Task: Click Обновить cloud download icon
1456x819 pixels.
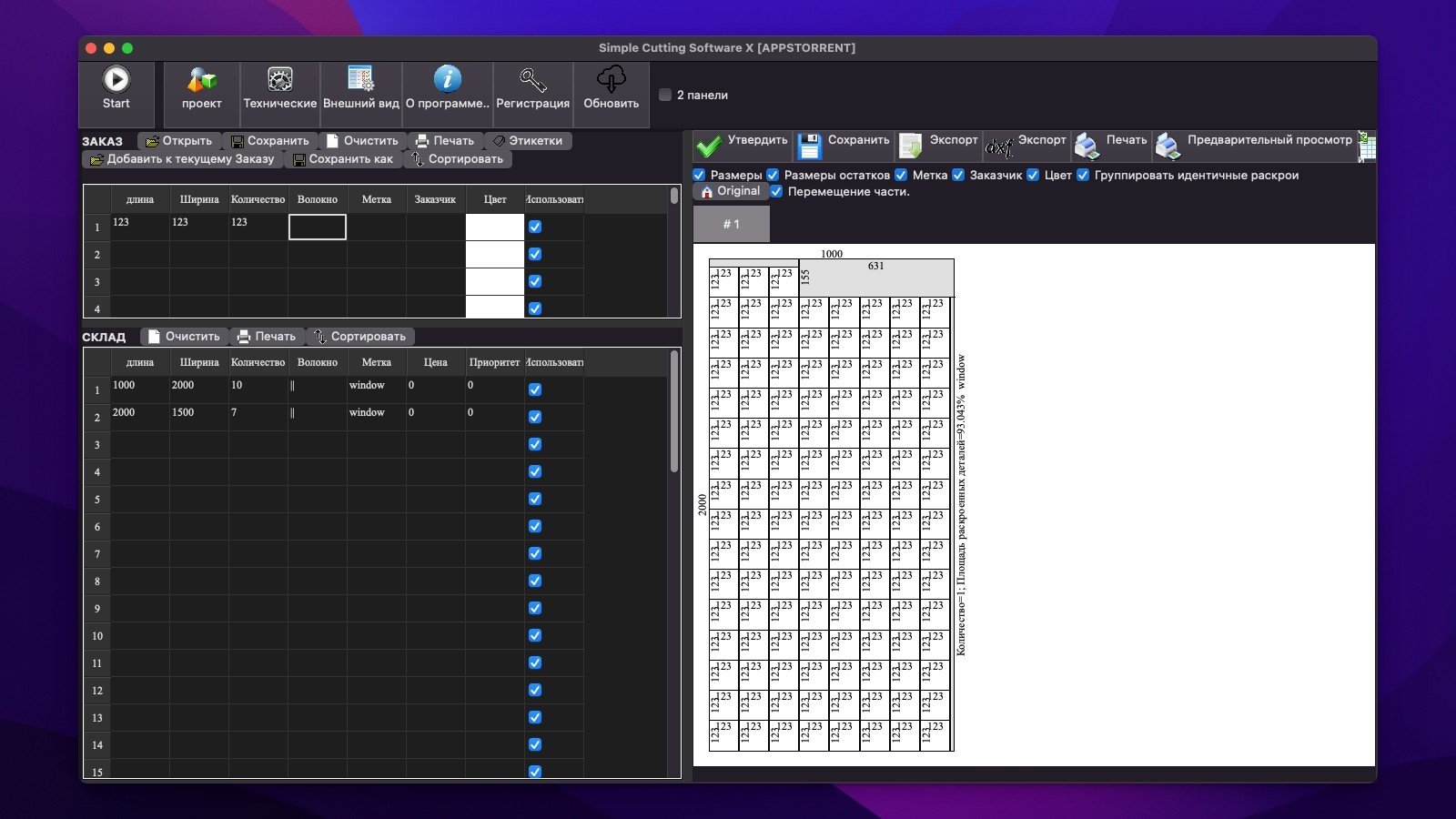Action: point(611,80)
